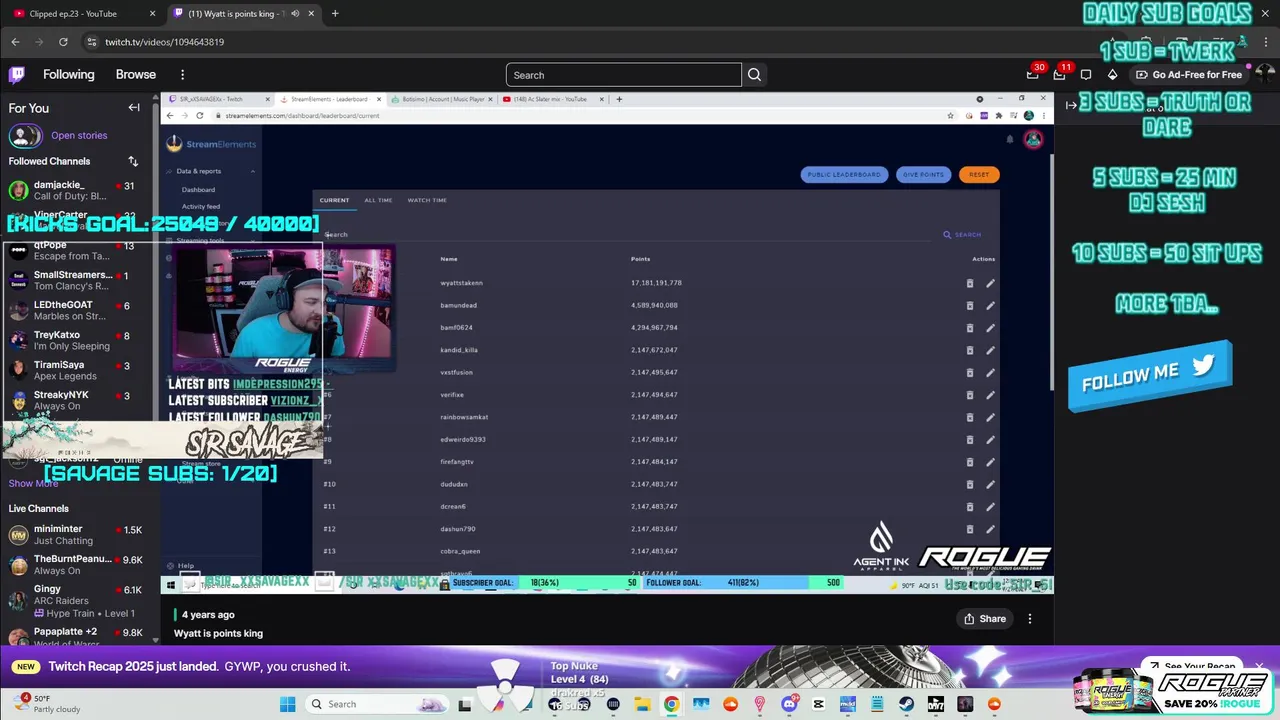Open Papaplatte +2 live channel
1280x720 pixels.
[76, 637]
